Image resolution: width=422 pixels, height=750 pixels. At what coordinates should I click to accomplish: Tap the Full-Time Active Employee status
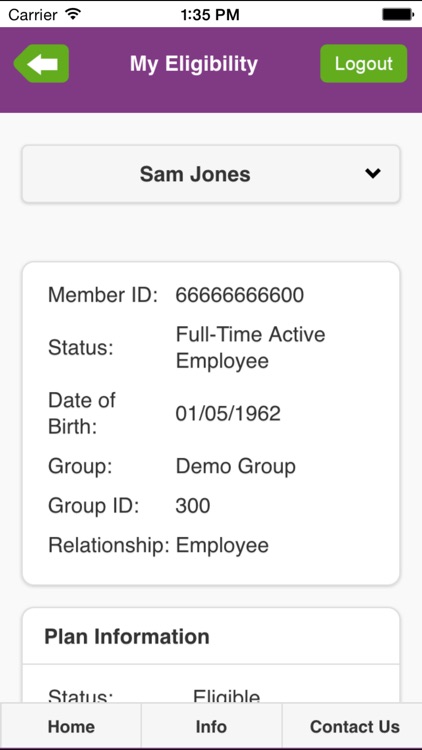(x=250, y=347)
